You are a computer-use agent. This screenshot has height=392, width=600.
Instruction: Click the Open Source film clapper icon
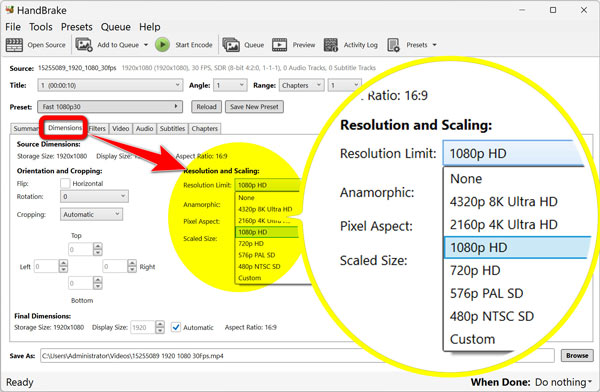click(x=14, y=45)
